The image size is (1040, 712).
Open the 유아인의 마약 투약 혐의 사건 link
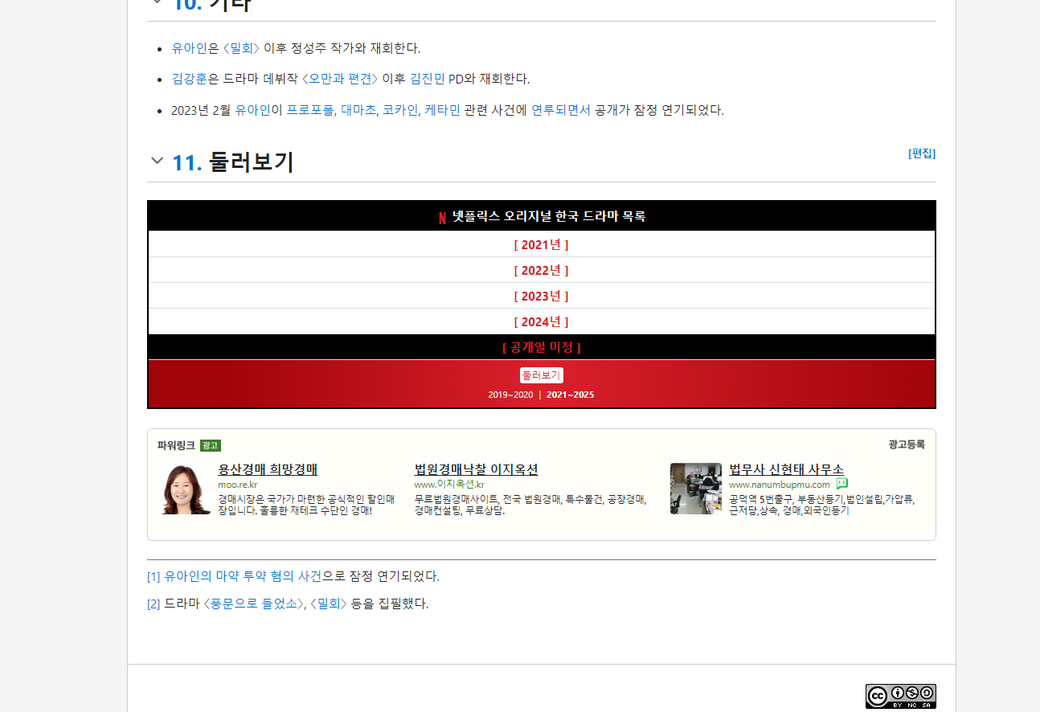click(x=243, y=577)
